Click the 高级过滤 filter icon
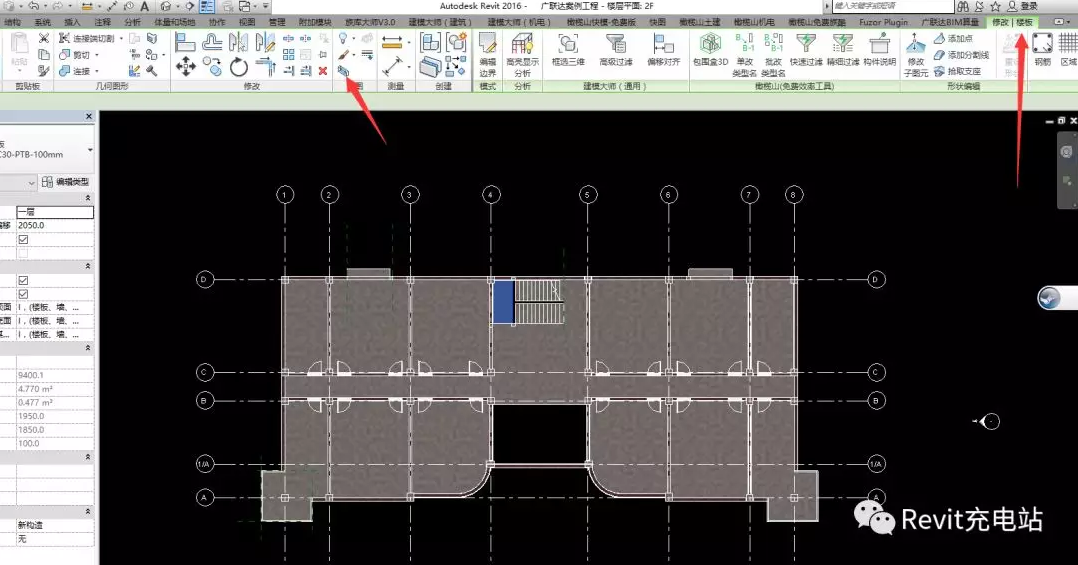 click(615, 52)
